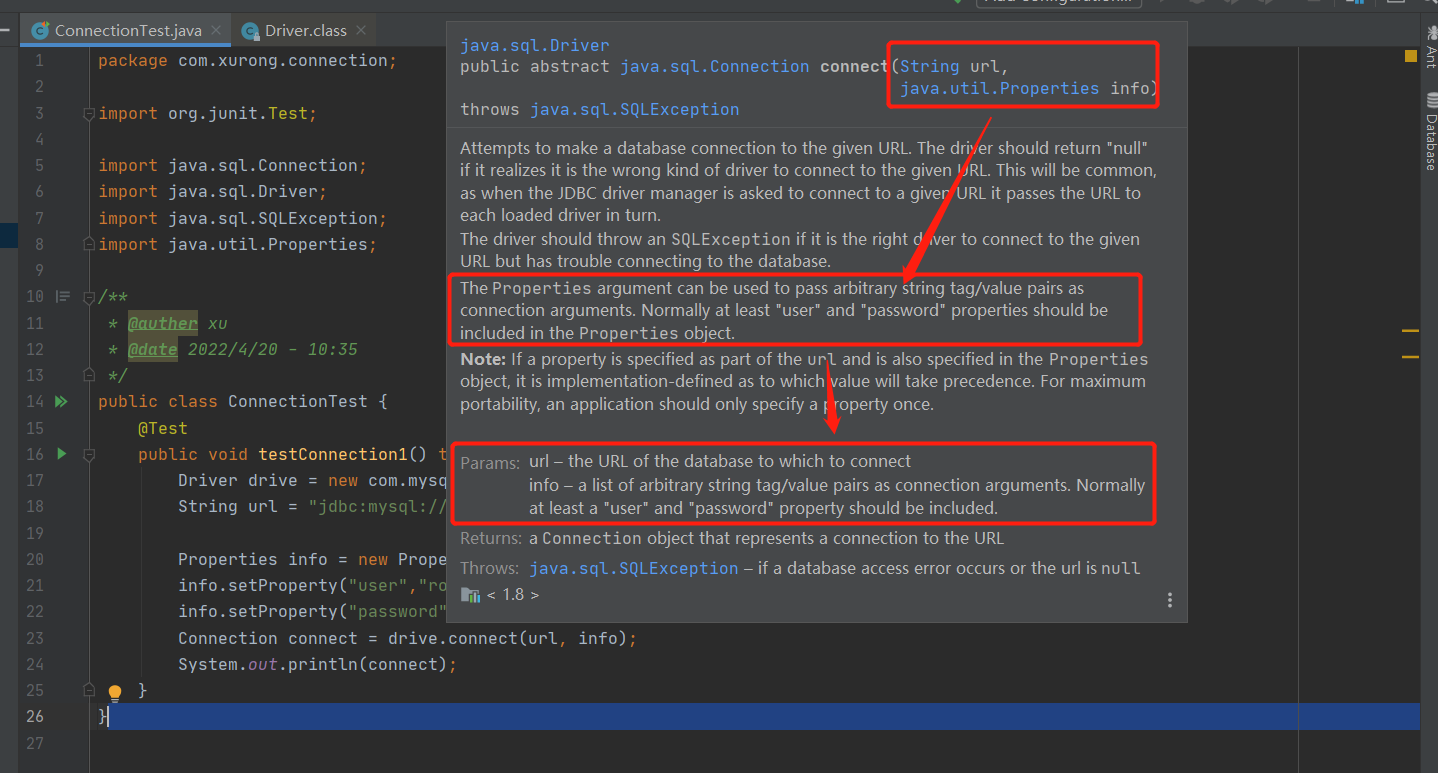Jump to the lower yellow warning stripe mark
1438x773 pixels.
(x=1411, y=356)
